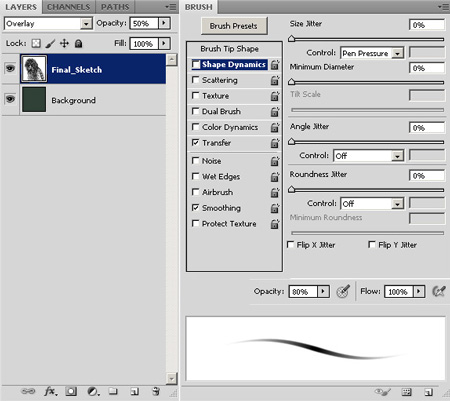The width and height of the screenshot is (450, 401).
Task: Check the Flip Y Jitter option
Action: click(x=372, y=244)
